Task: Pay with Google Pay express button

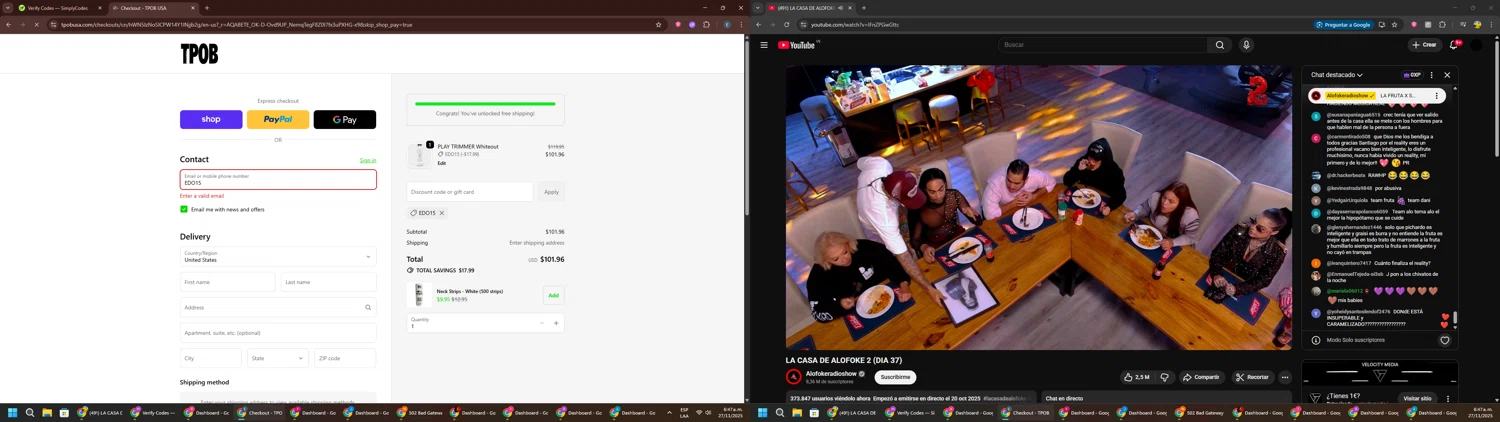Action: click(x=345, y=119)
